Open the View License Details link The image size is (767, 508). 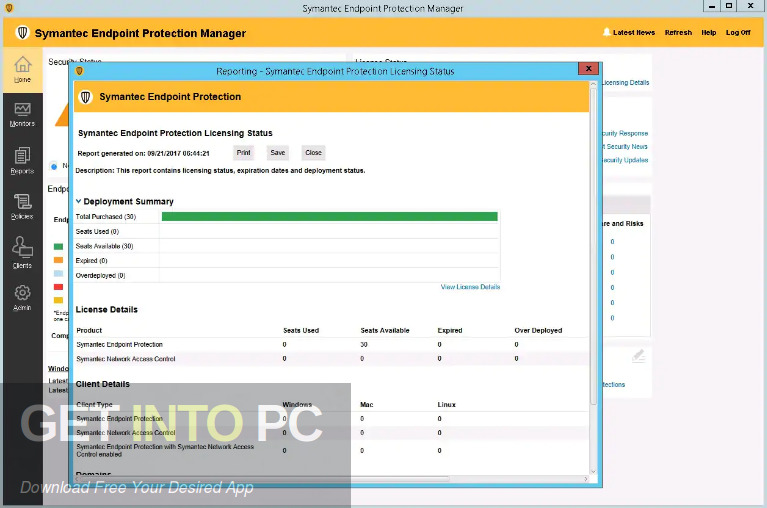point(470,287)
